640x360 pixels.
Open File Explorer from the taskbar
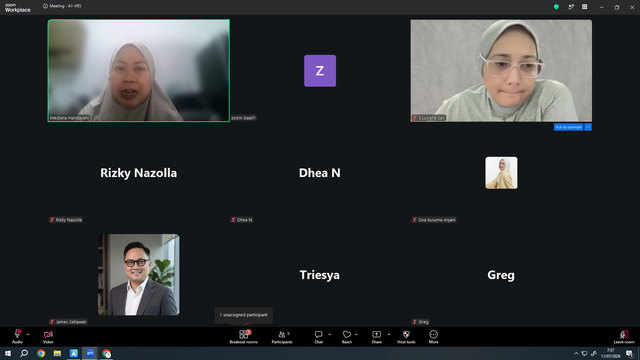57,353
